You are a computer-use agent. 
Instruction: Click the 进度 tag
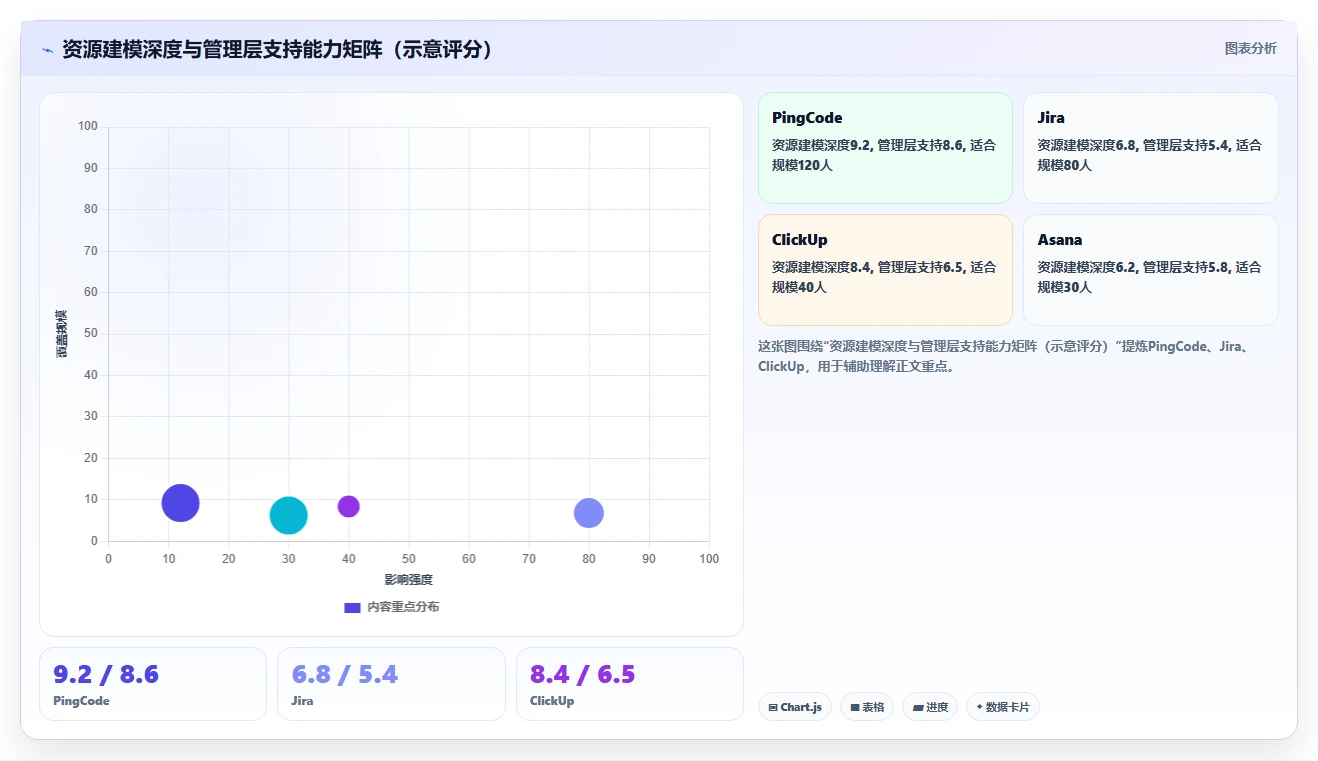click(x=930, y=707)
